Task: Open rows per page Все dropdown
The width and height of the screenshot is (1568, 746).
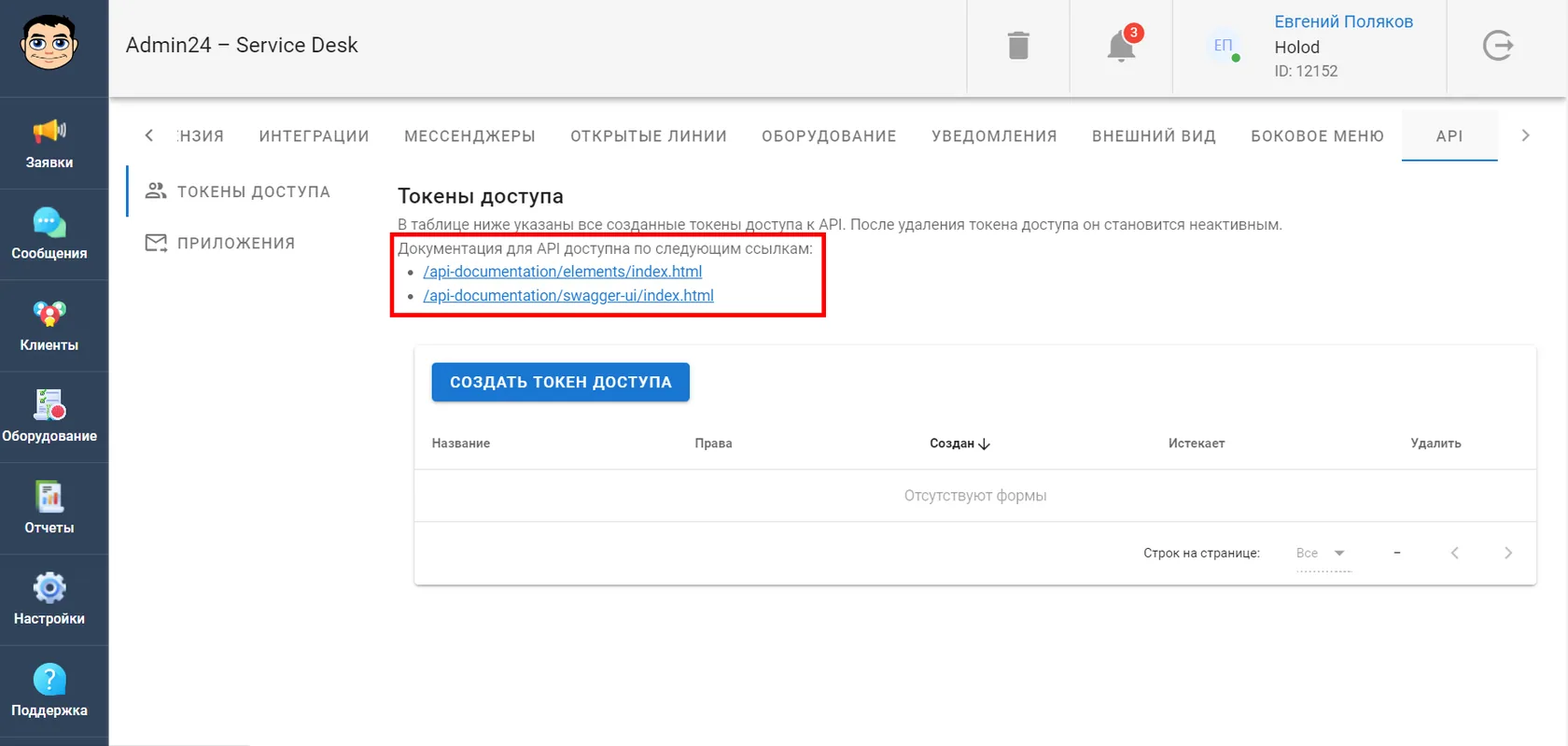Action: pyautogui.click(x=1323, y=554)
